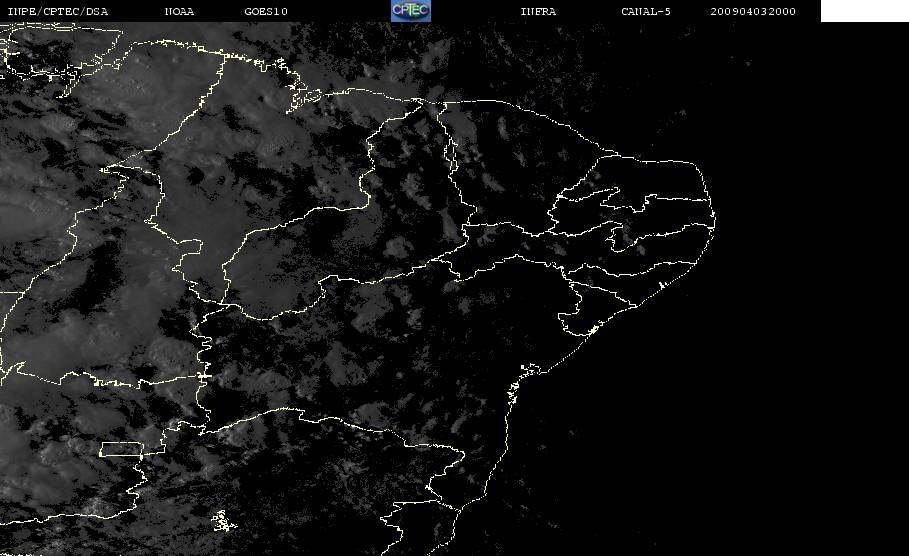Click the river mouth outline below the eastern bulge

tap(593, 330)
